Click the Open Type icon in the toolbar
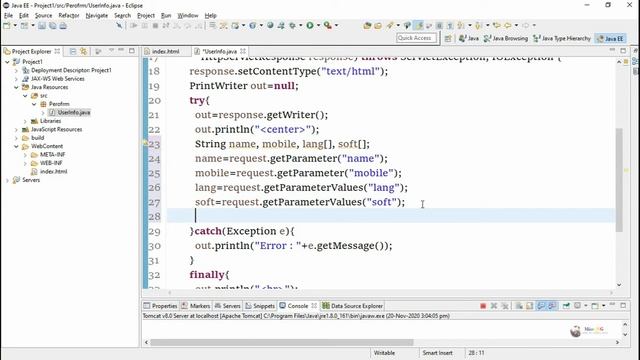 [367, 25]
